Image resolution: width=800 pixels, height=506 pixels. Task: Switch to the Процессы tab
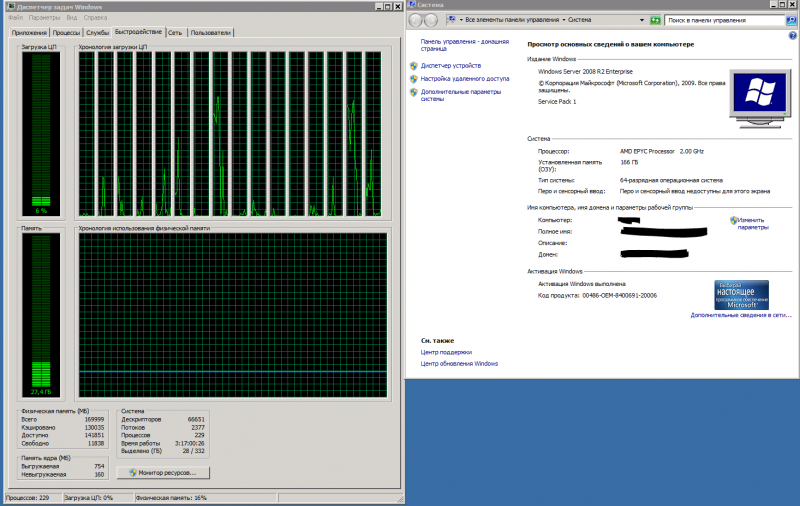(66, 33)
